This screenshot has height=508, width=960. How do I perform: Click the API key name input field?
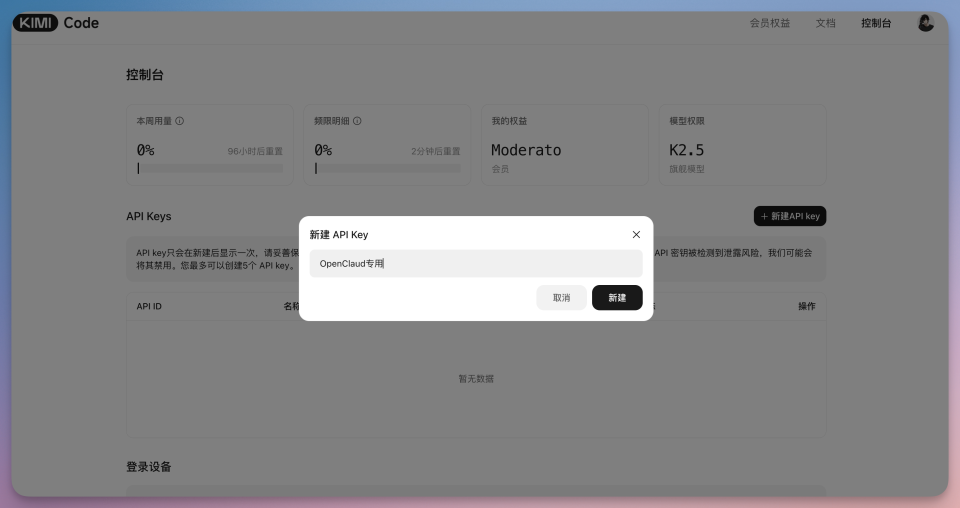[x=476, y=263]
